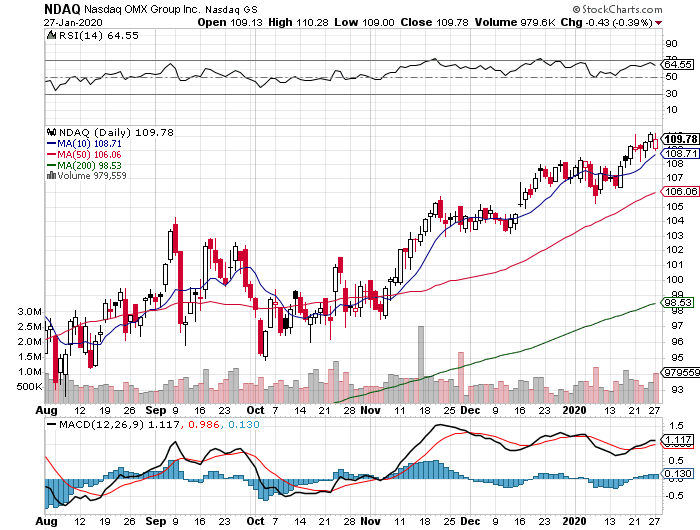Click the NDAQ (Daily) candlestick legend icon

(x=51, y=132)
